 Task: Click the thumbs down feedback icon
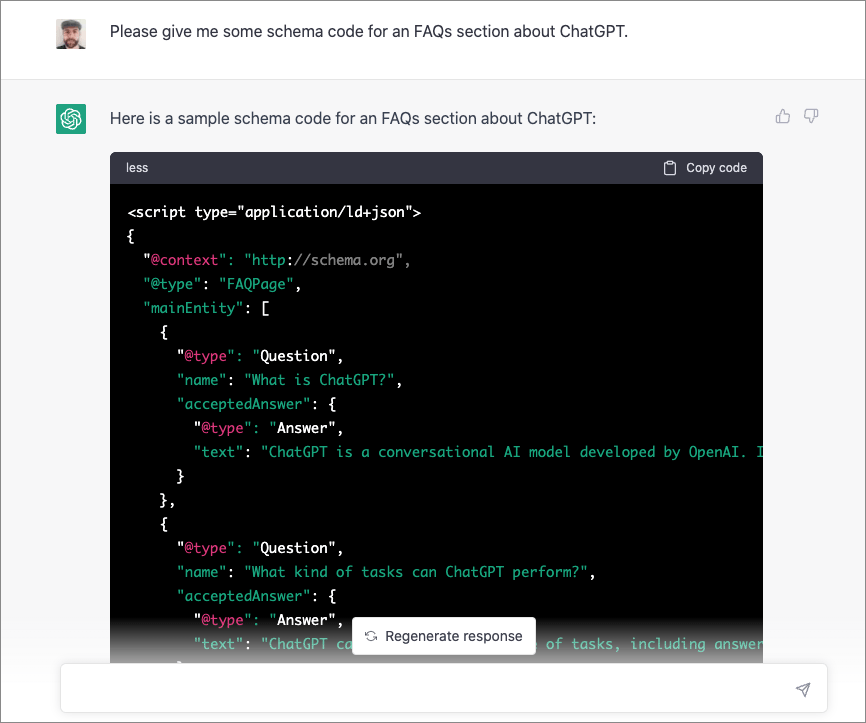tap(811, 116)
